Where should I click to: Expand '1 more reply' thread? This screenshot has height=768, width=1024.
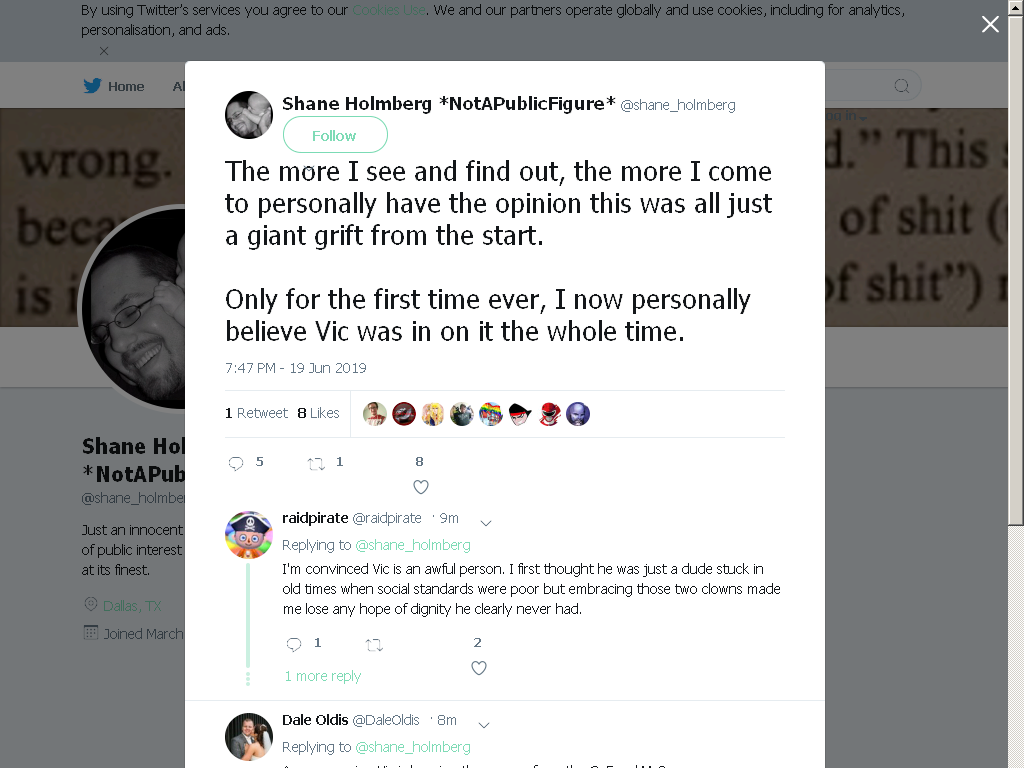(323, 676)
